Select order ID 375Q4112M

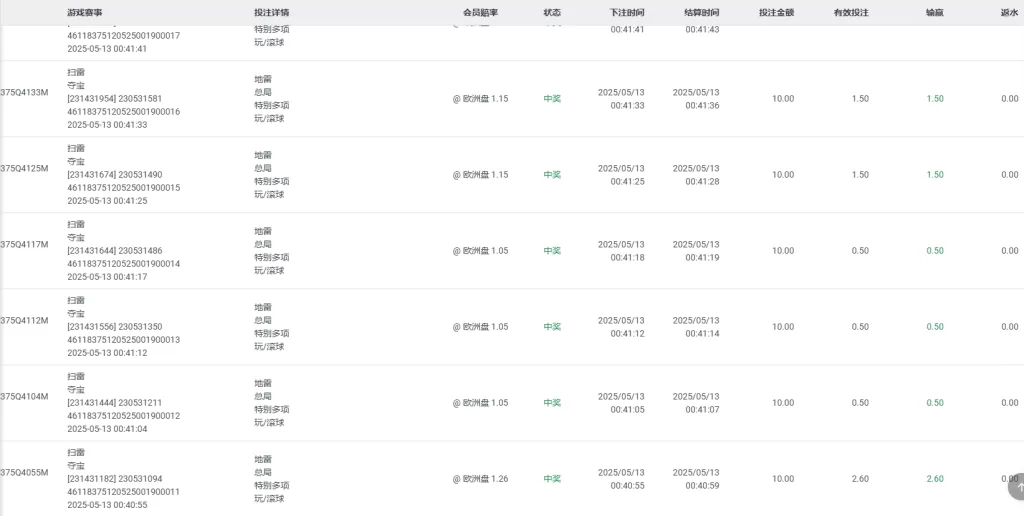click(x=24, y=321)
